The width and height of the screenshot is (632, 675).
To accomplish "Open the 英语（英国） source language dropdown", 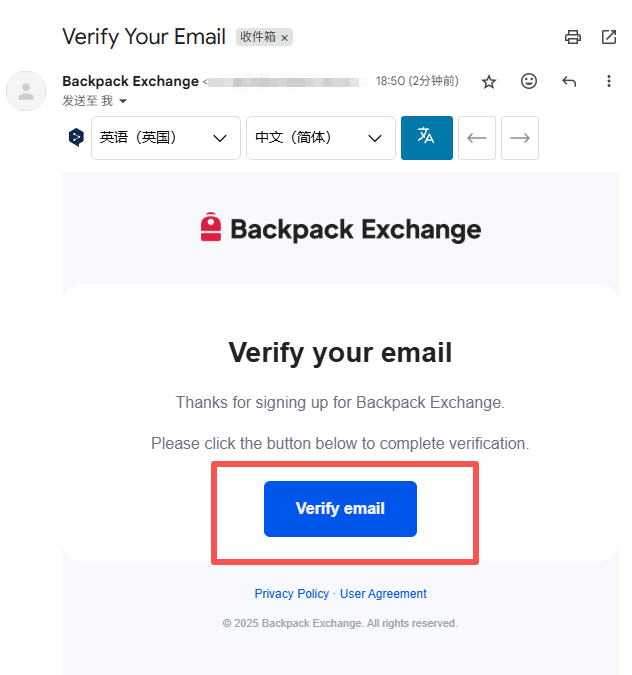I will 166,138.
